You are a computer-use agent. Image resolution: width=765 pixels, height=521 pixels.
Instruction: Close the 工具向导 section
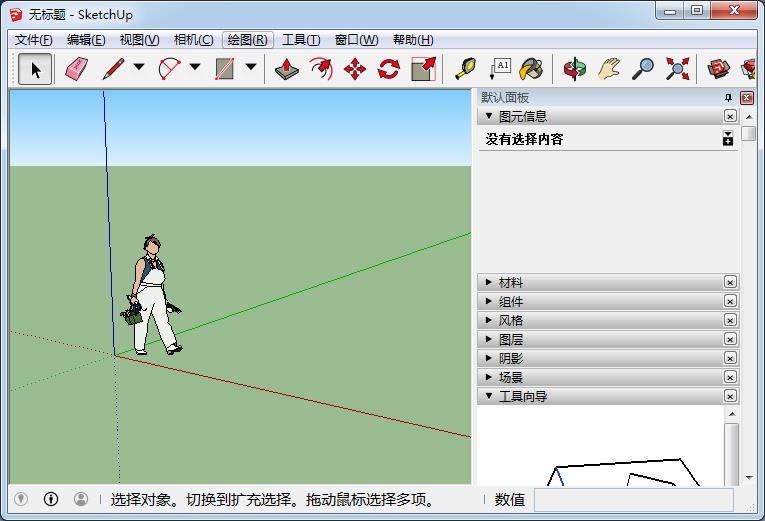click(x=730, y=396)
